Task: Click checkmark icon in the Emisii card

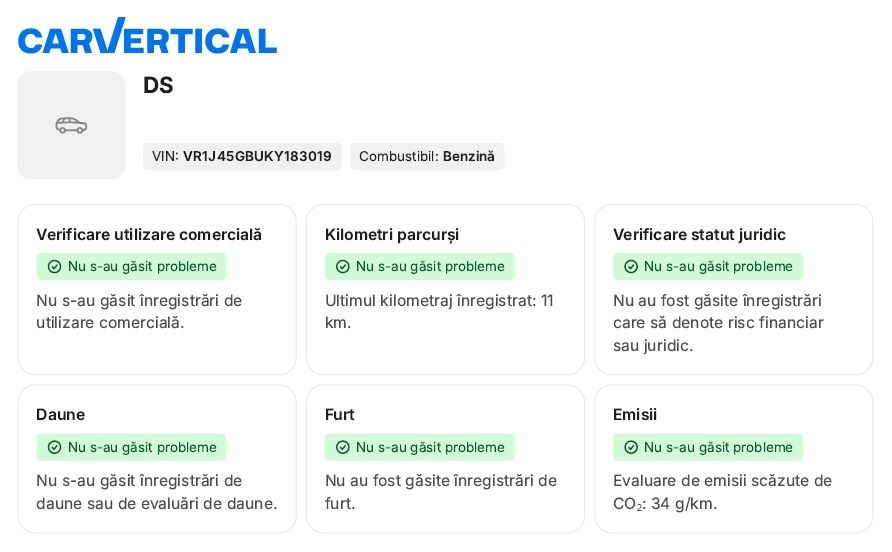Action: (x=631, y=447)
